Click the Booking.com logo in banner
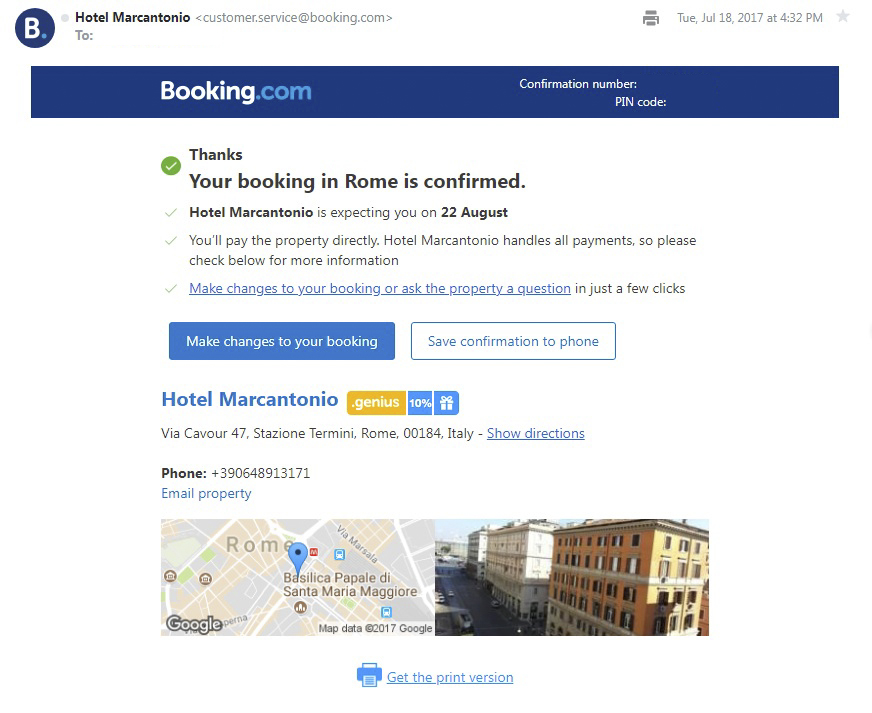Image resolution: width=872 pixels, height=713 pixels. (x=236, y=91)
